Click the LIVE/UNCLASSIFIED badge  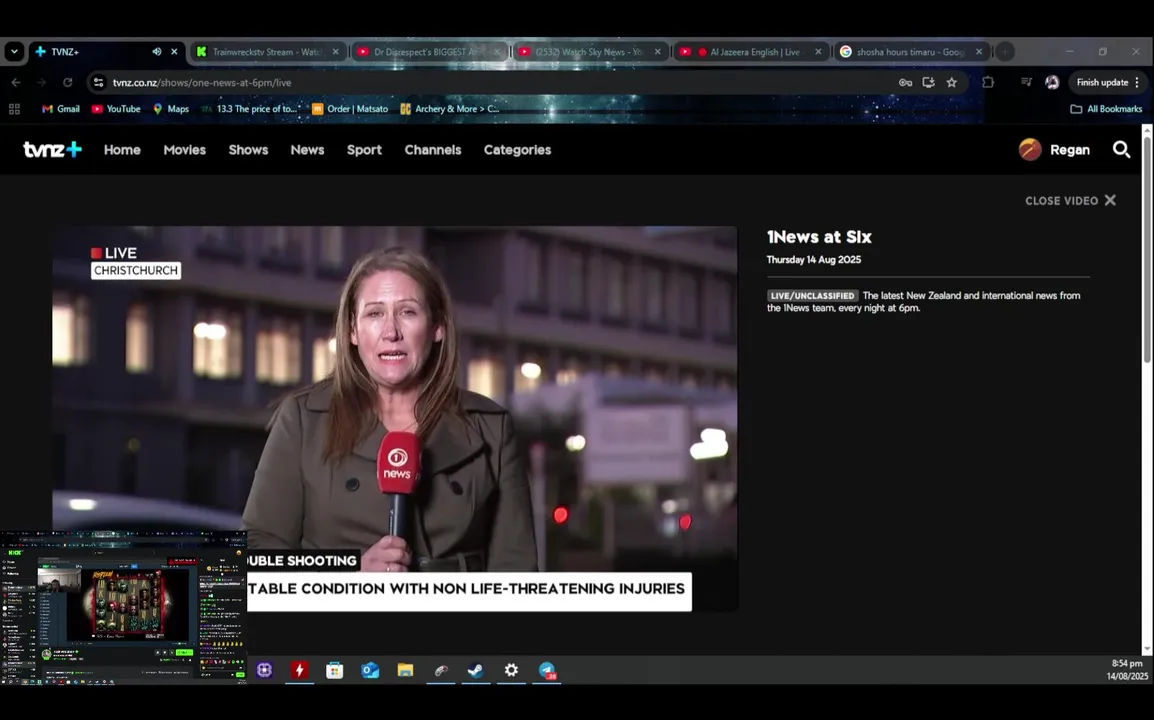coord(813,295)
